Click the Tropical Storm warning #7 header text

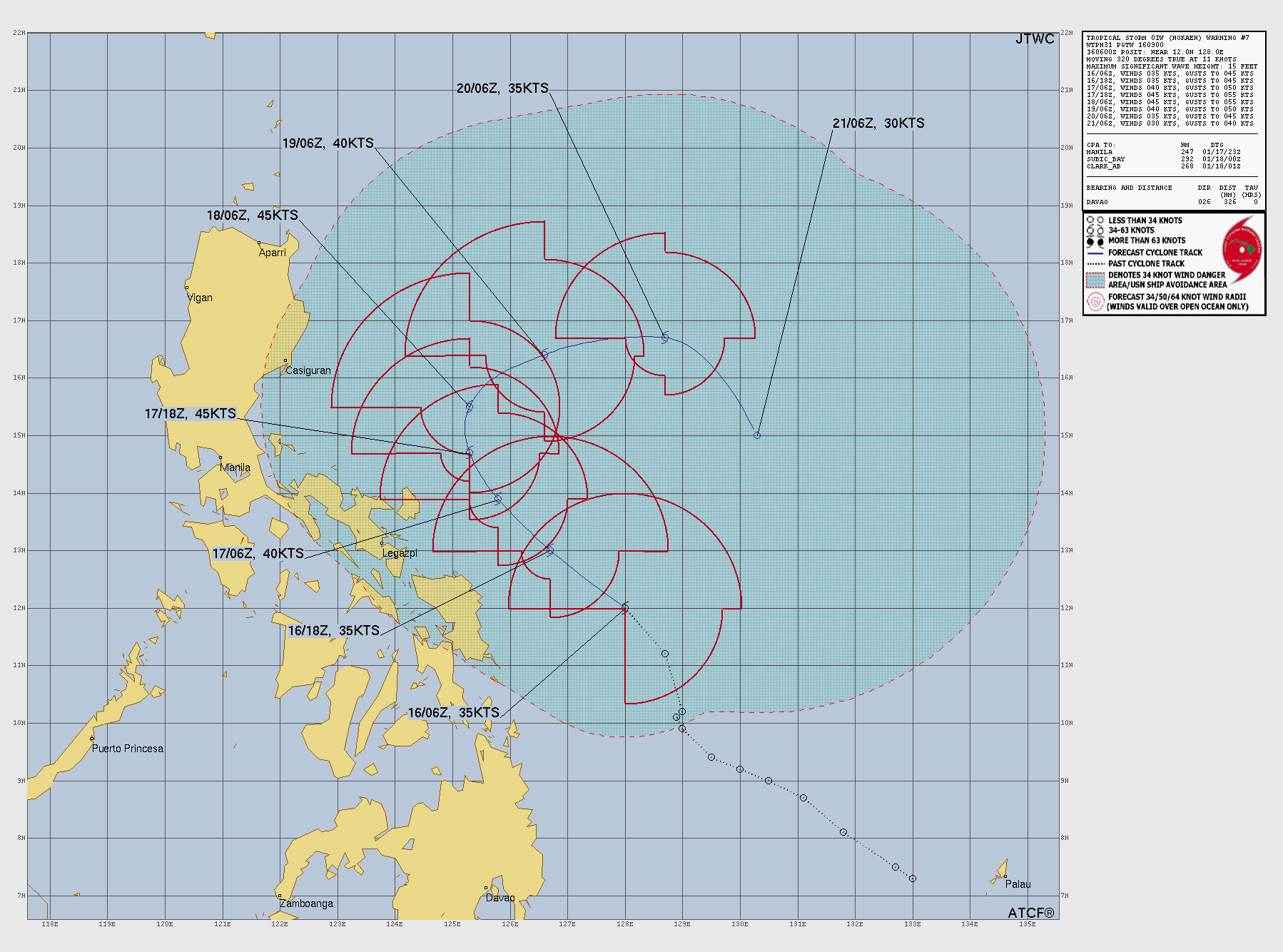tap(1167, 38)
